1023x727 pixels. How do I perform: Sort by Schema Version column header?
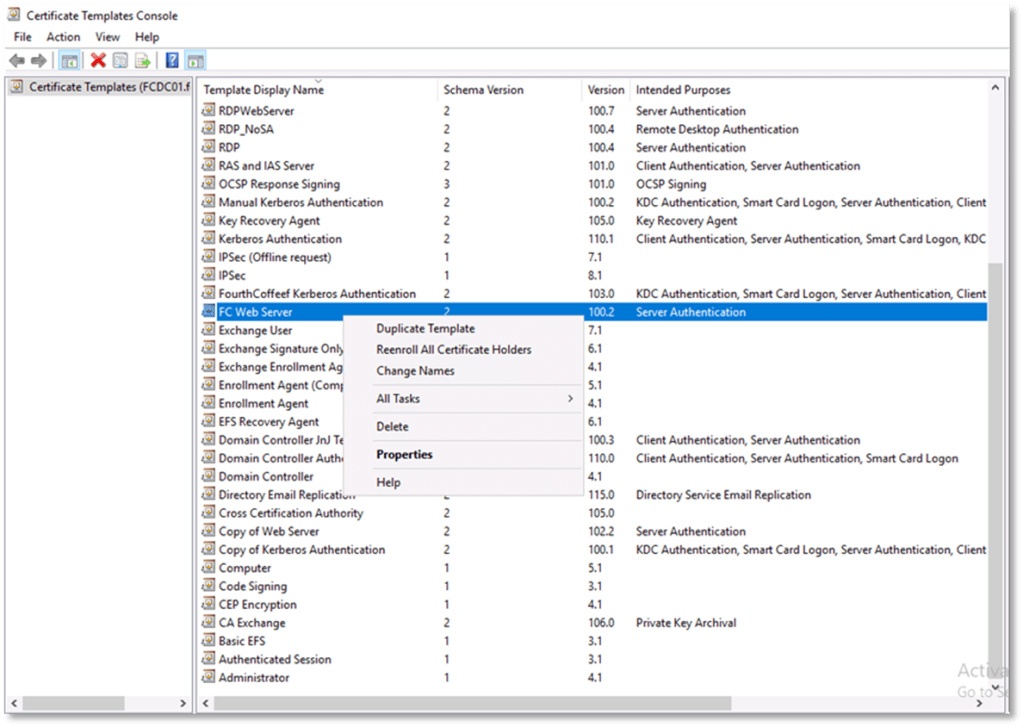pos(484,90)
